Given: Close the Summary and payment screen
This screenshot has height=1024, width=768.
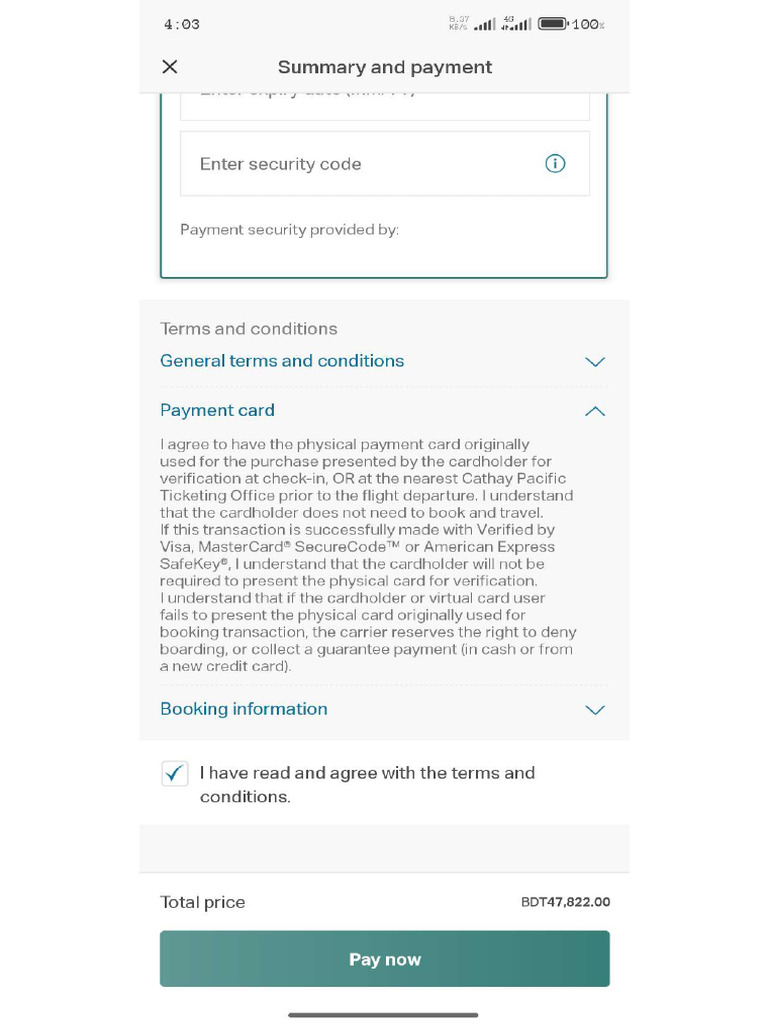Looking at the screenshot, I should (x=170, y=67).
